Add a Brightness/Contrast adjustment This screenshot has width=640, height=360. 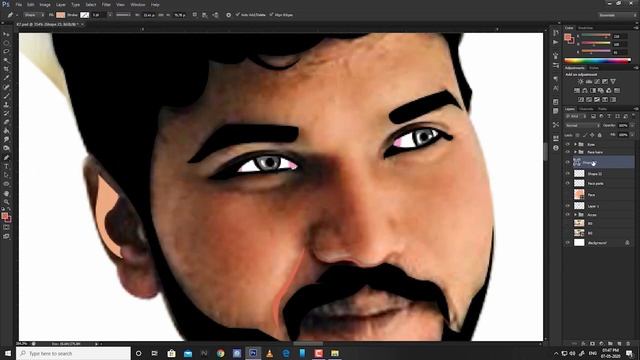580,82
